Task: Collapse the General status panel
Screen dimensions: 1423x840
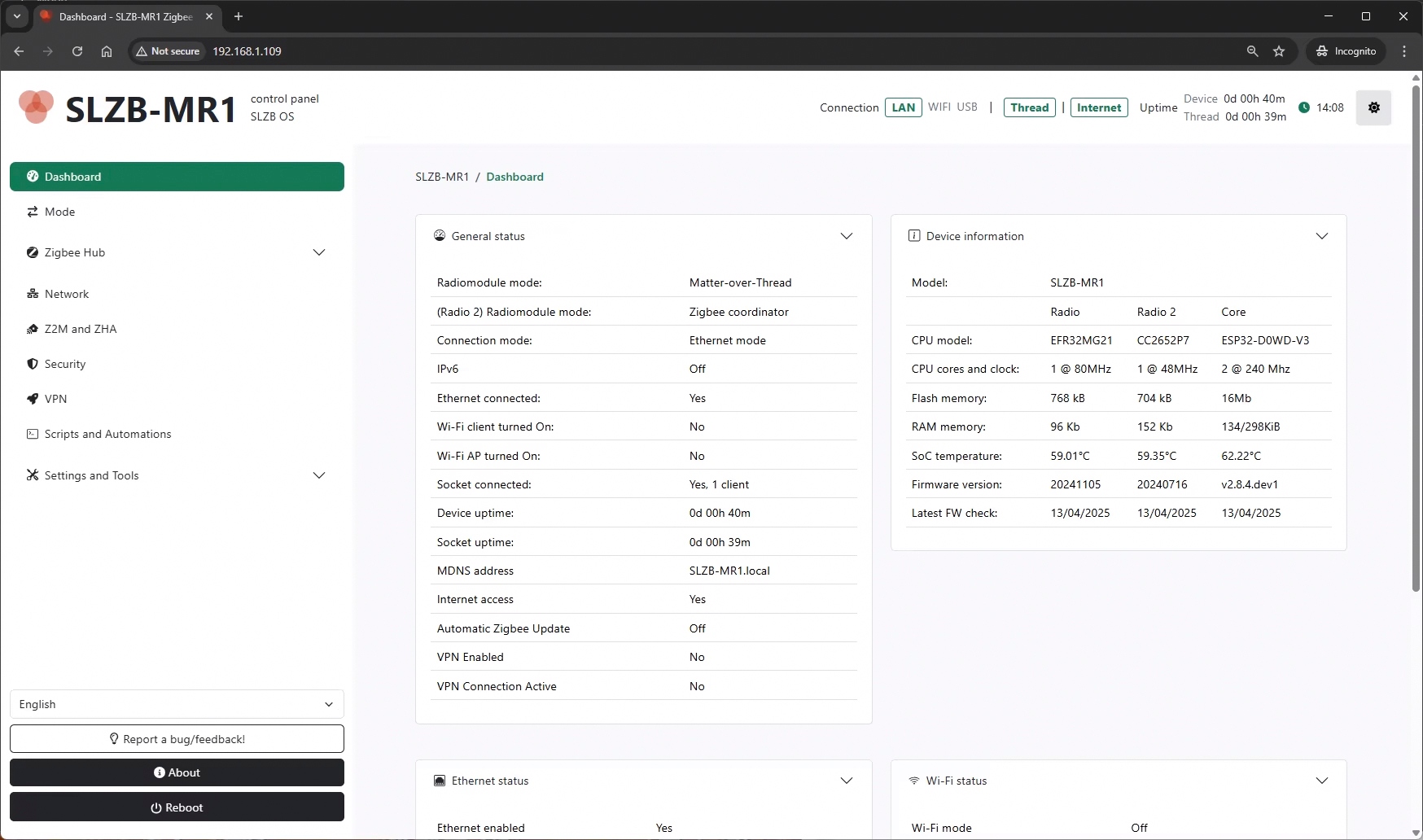Action: 847,236
